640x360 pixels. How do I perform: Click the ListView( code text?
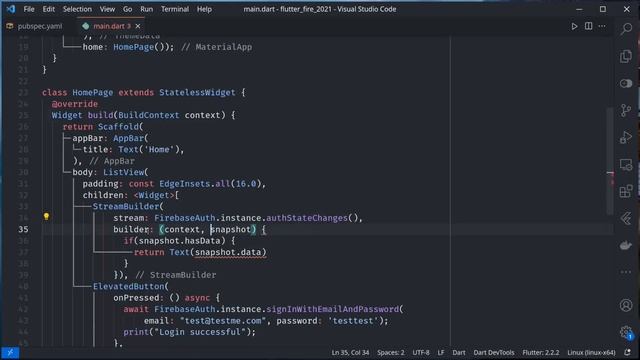pos(126,172)
